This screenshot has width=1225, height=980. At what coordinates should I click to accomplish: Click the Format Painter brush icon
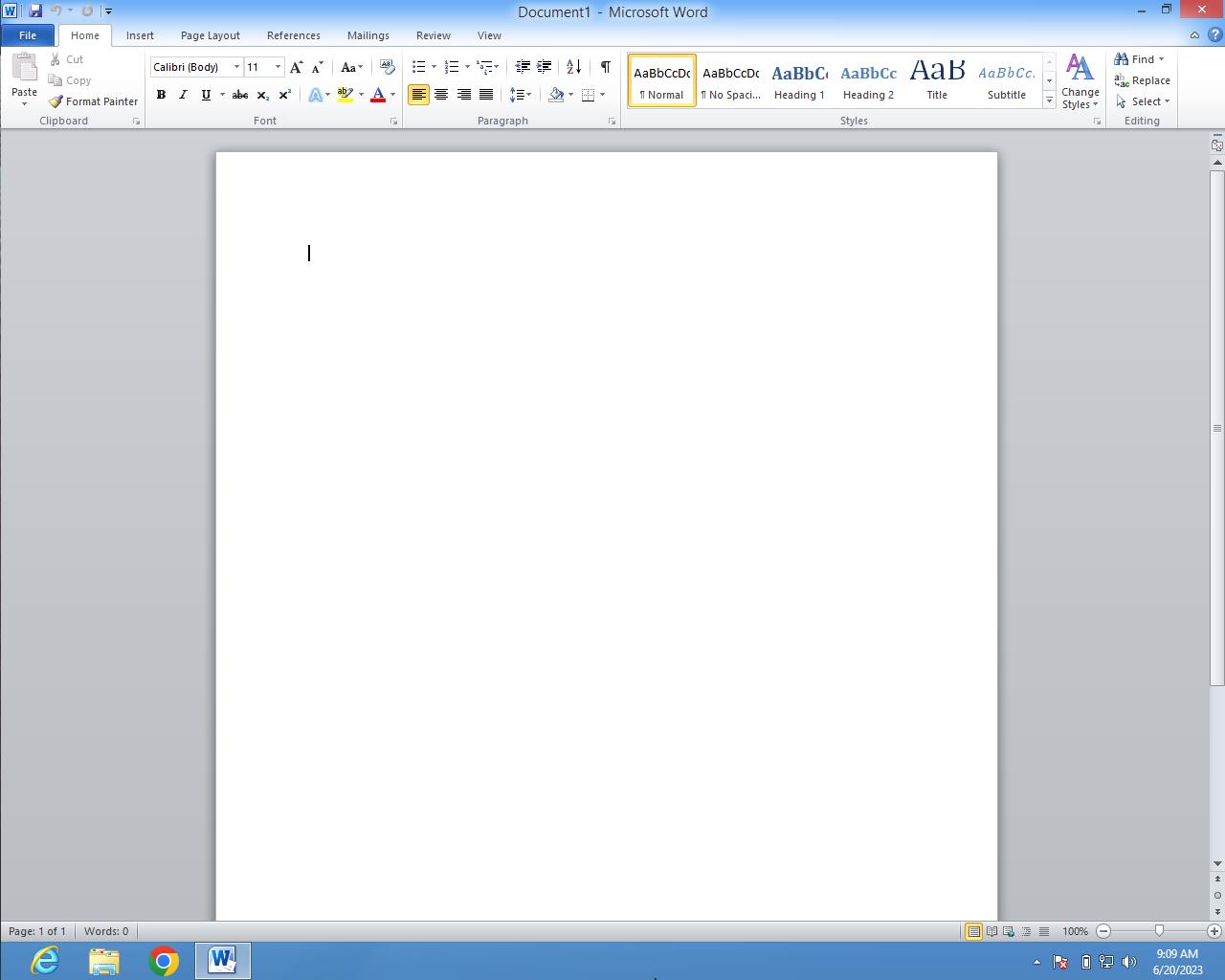tap(56, 101)
